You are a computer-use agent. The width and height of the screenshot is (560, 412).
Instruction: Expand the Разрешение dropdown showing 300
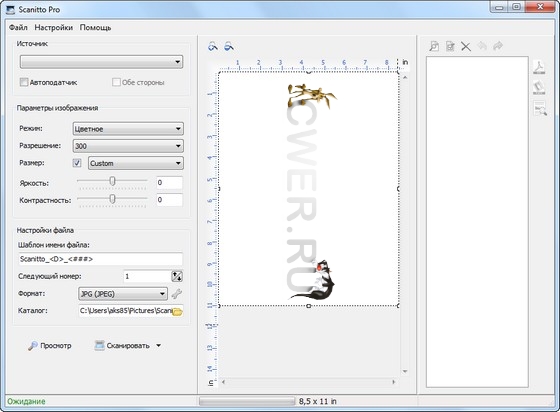pos(128,146)
